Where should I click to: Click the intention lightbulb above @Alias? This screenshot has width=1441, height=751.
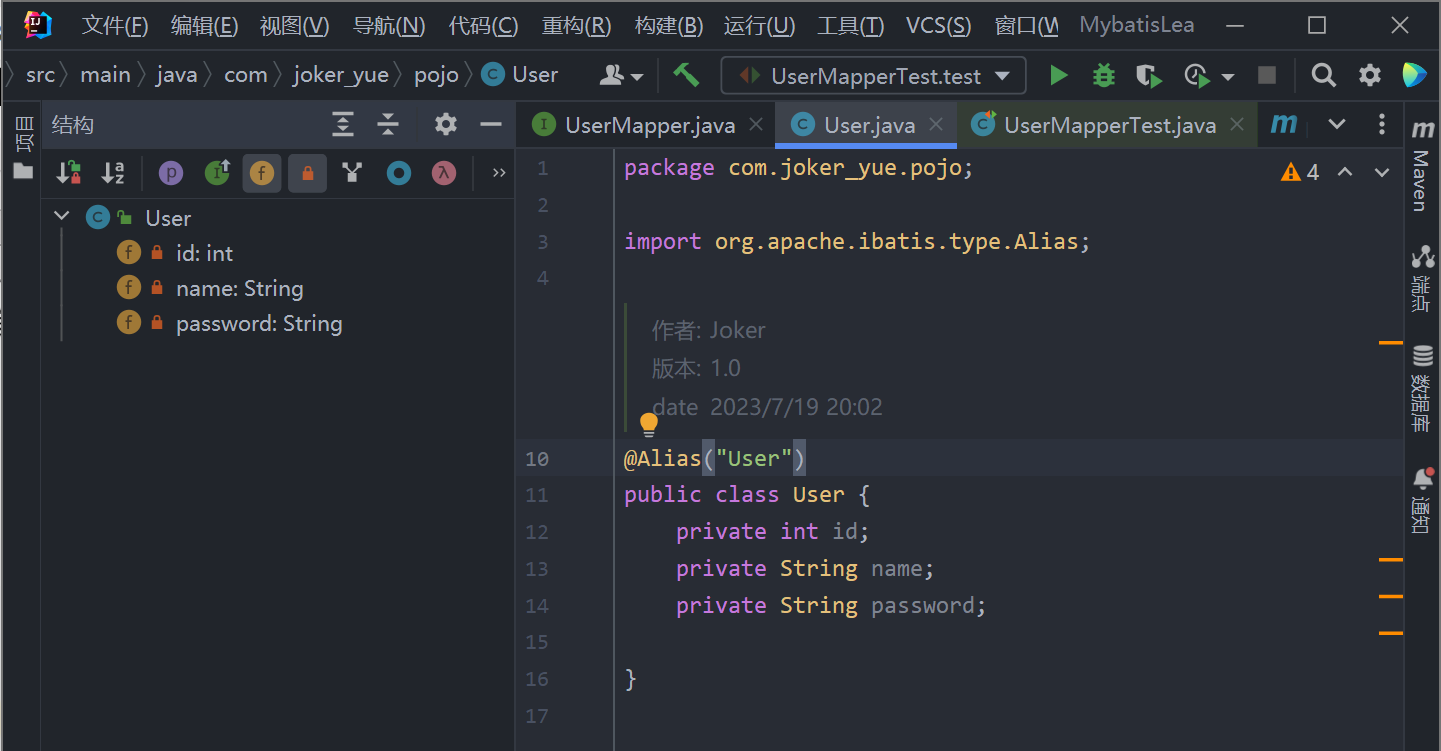(x=649, y=424)
